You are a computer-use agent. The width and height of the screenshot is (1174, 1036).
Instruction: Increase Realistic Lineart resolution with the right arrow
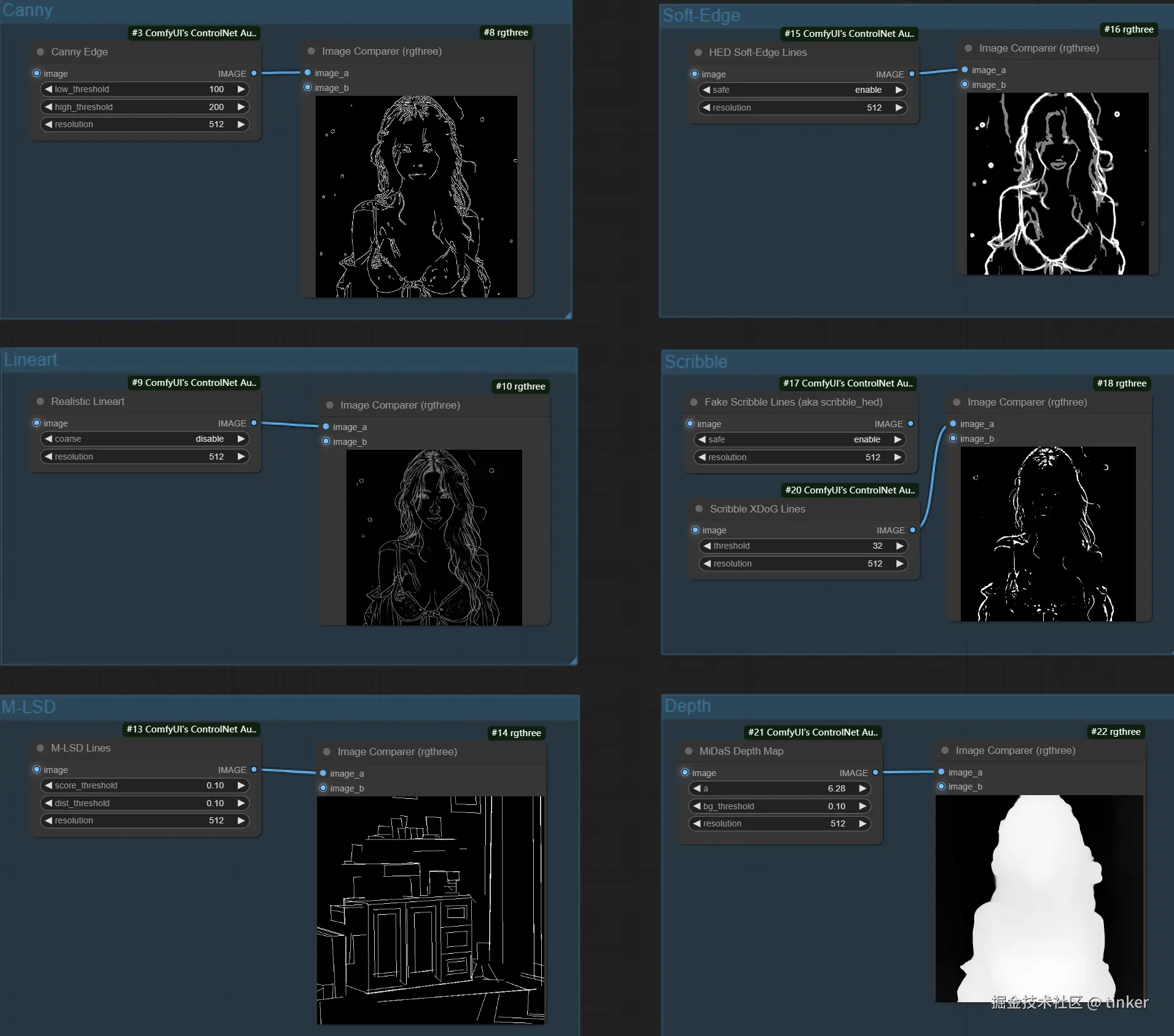pos(241,457)
